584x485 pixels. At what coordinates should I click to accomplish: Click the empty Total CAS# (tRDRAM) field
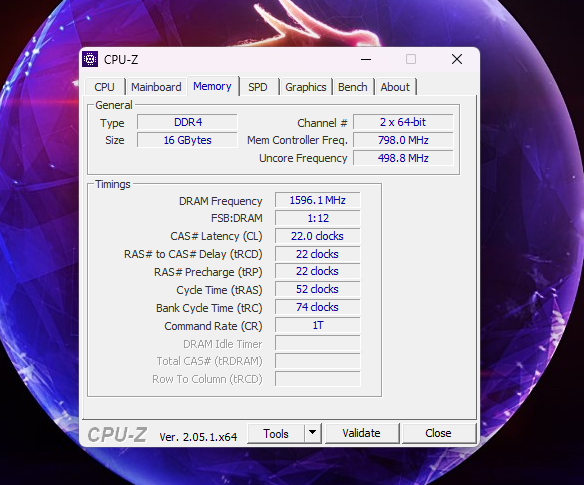318,361
